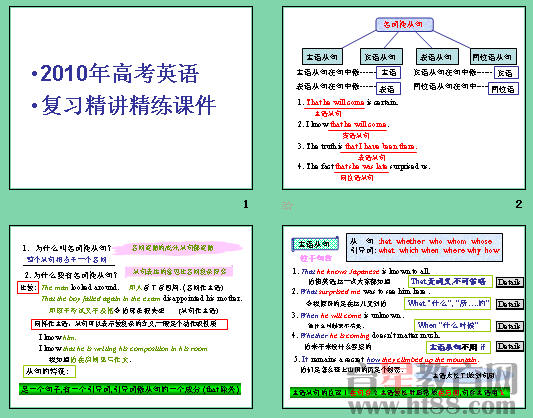Click the teal 主语从句 label on slide 4
This screenshot has height=418, width=533.
(315, 244)
